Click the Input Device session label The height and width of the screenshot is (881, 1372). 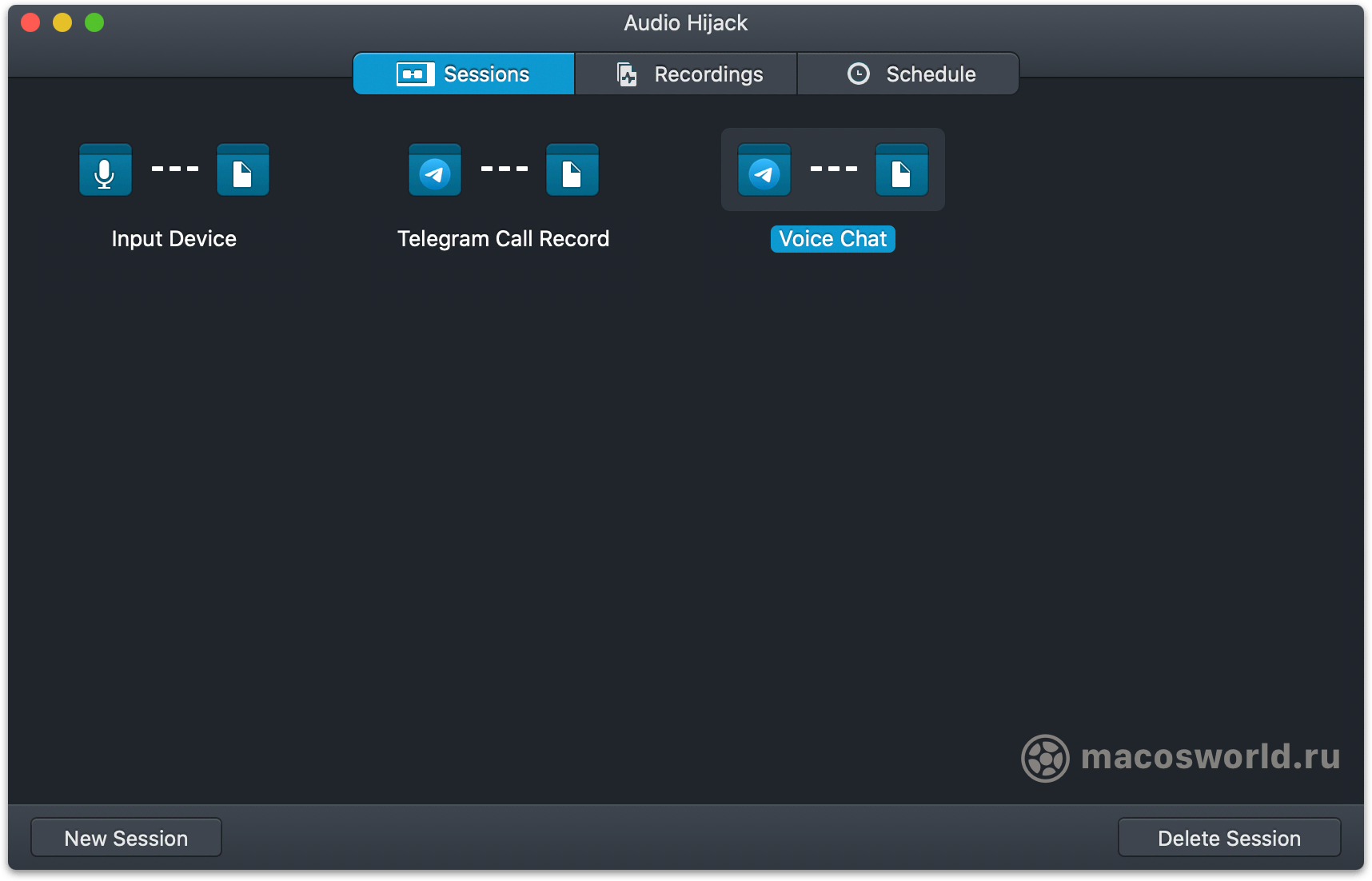173,237
